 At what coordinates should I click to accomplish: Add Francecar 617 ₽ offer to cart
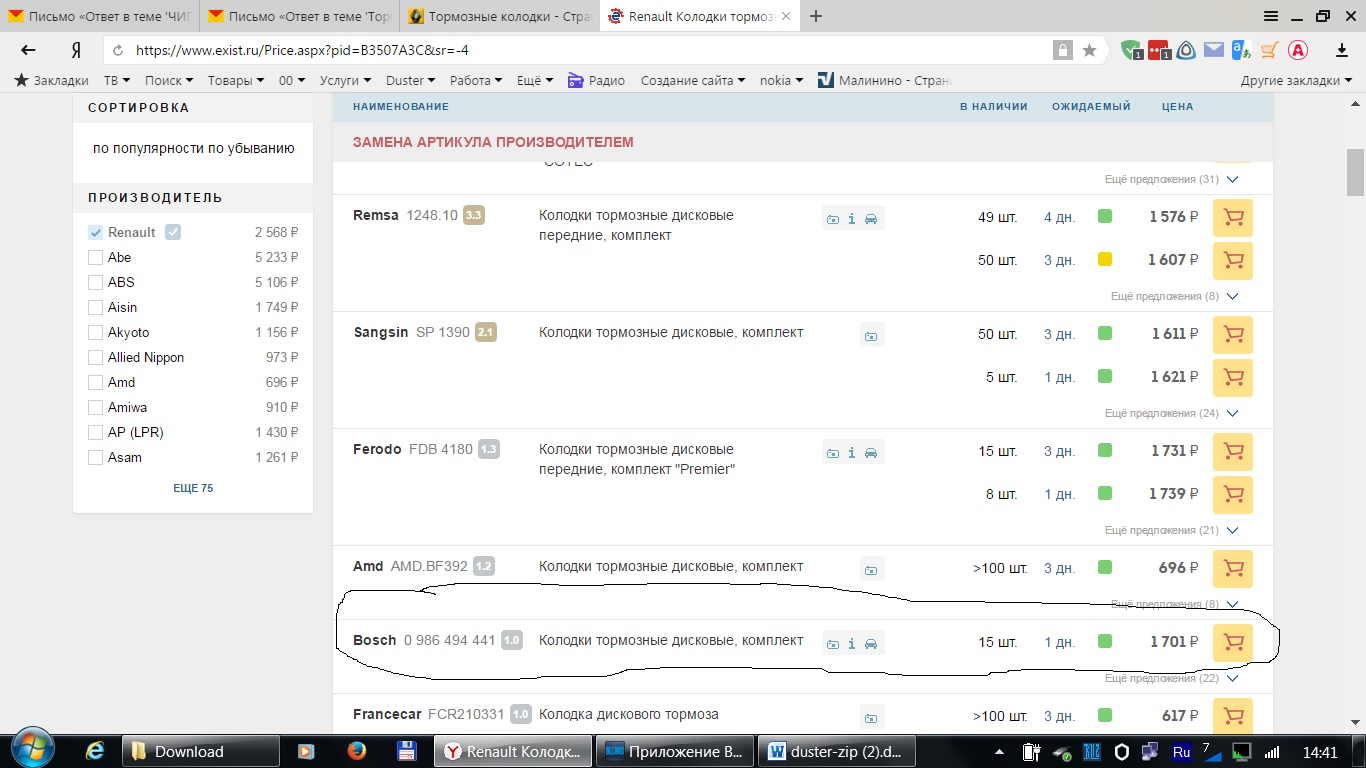point(1232,716)
